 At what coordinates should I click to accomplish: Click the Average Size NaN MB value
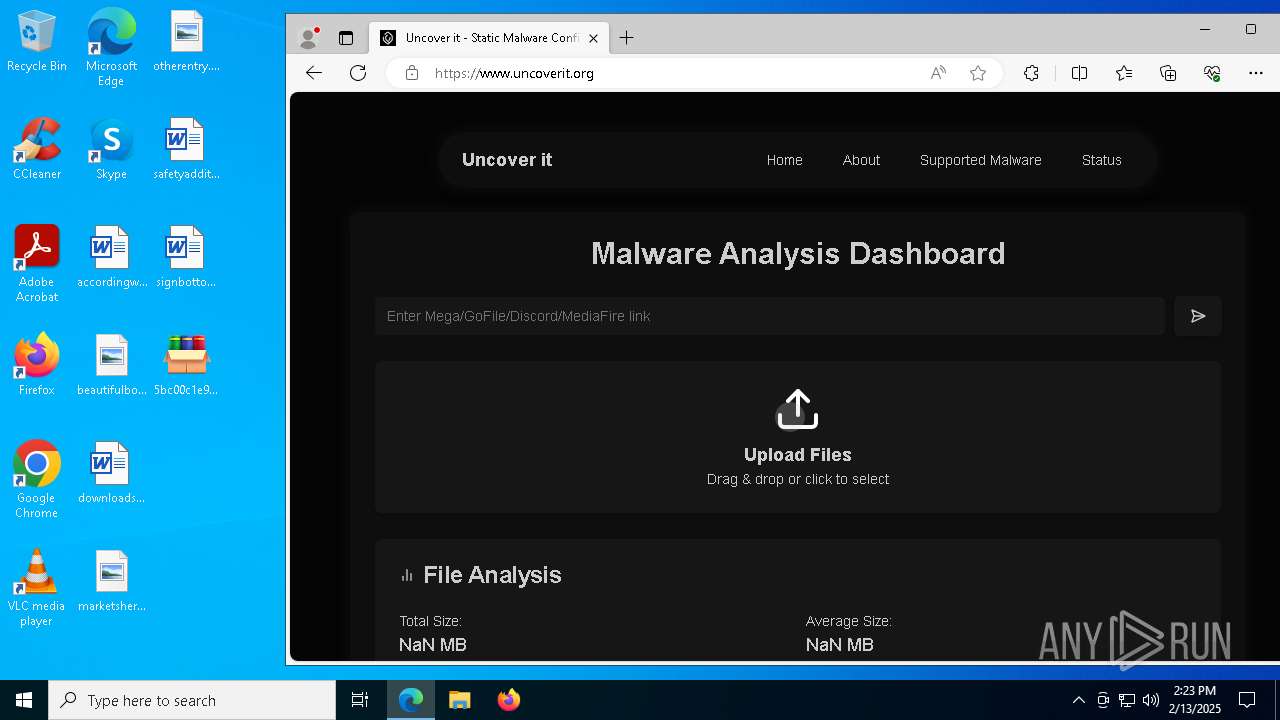(x=840, y=645)
